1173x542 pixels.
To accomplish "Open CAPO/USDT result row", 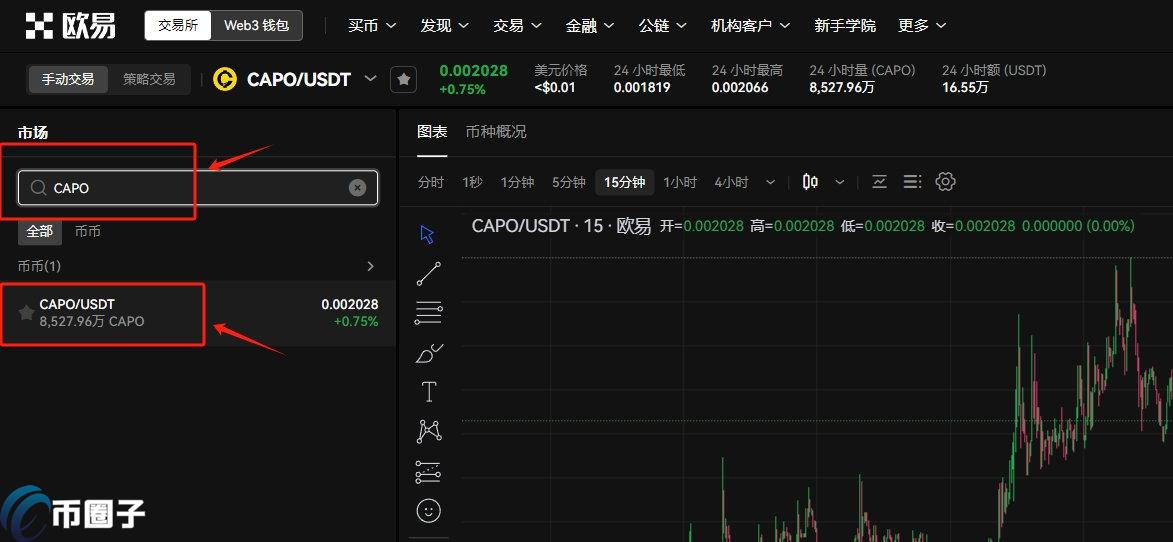I will tap(197, 313).
